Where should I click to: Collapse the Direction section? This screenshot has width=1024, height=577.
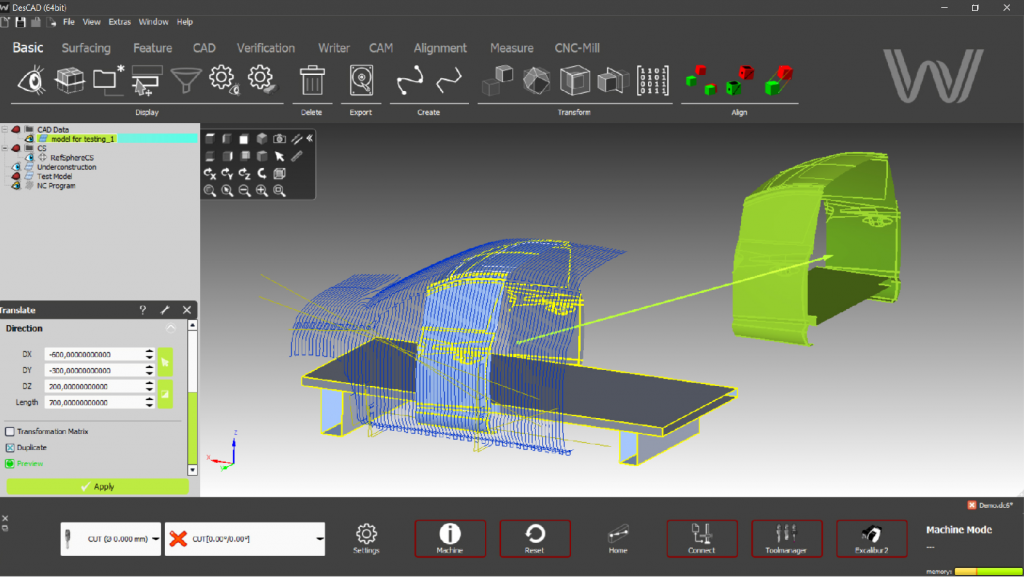[170, 328]
